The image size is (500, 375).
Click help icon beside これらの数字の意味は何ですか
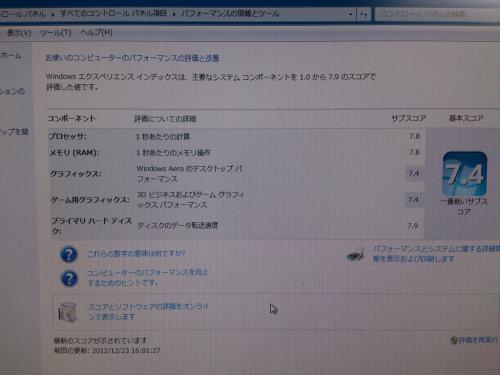tap(69, 254)
